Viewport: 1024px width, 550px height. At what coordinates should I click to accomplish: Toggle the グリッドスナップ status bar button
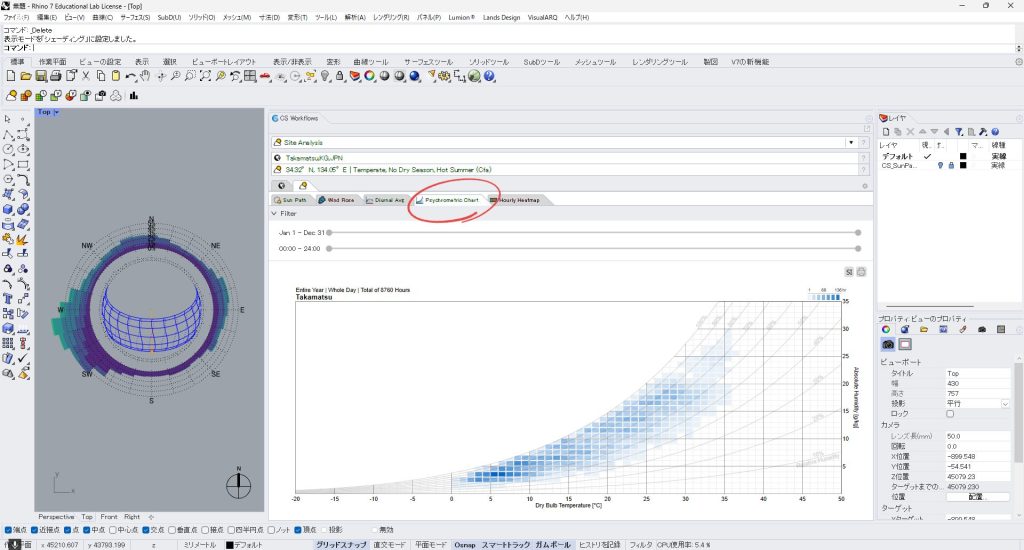pos(342,545)
